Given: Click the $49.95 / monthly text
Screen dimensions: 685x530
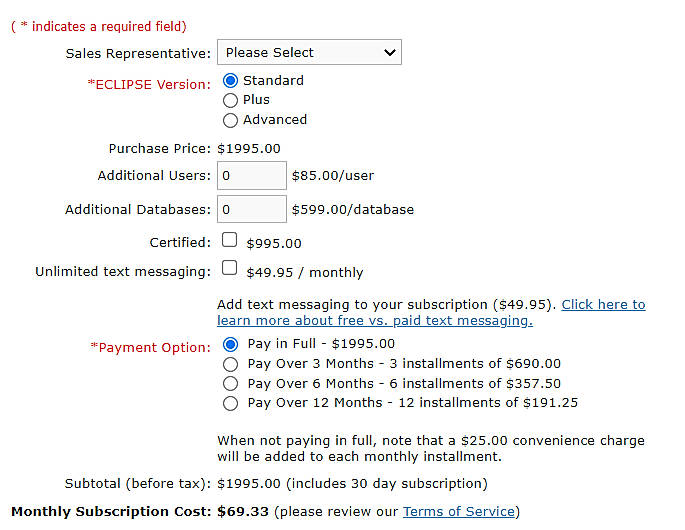Looking at the screenshot, I should (304, 273).
